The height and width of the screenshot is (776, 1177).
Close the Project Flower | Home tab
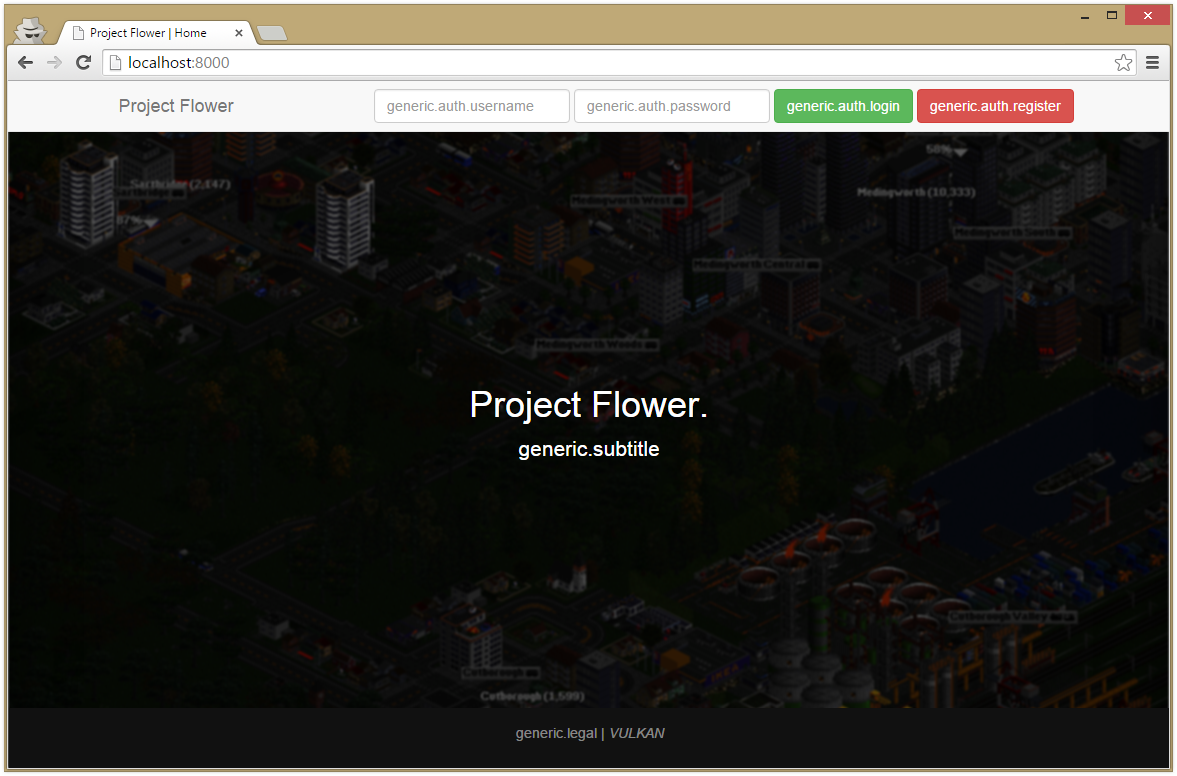click(239, 33)
